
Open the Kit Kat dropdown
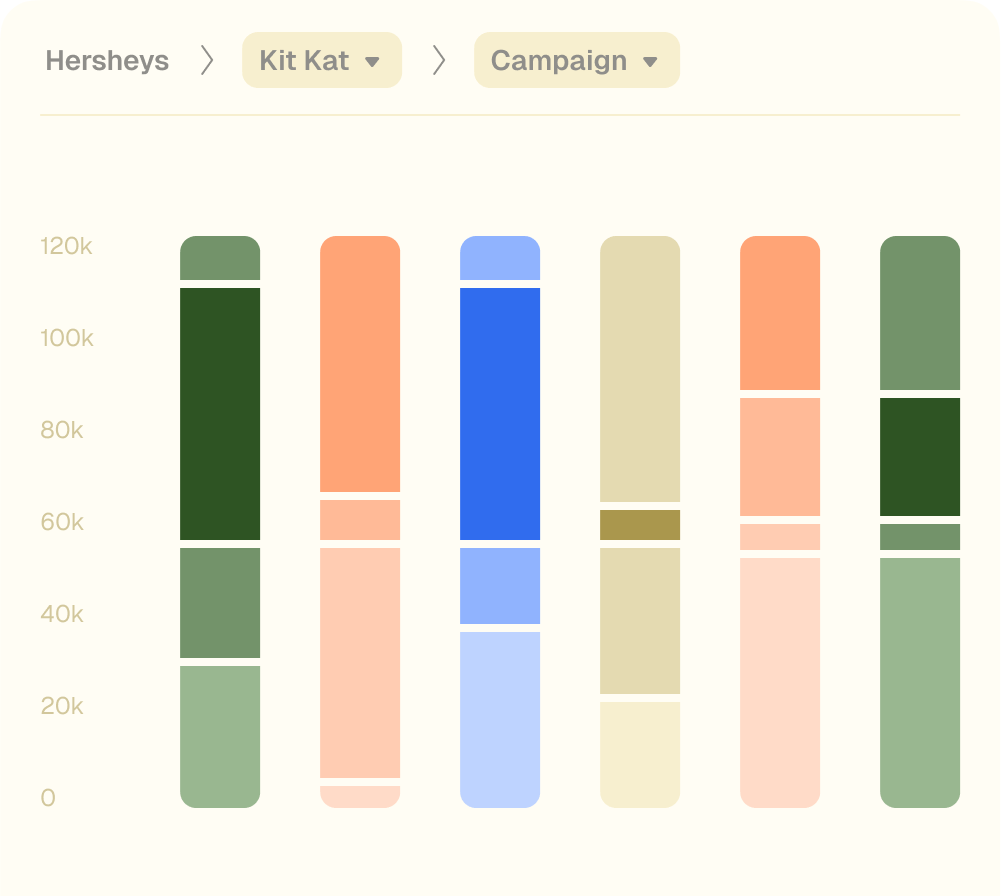pos(321,60)
